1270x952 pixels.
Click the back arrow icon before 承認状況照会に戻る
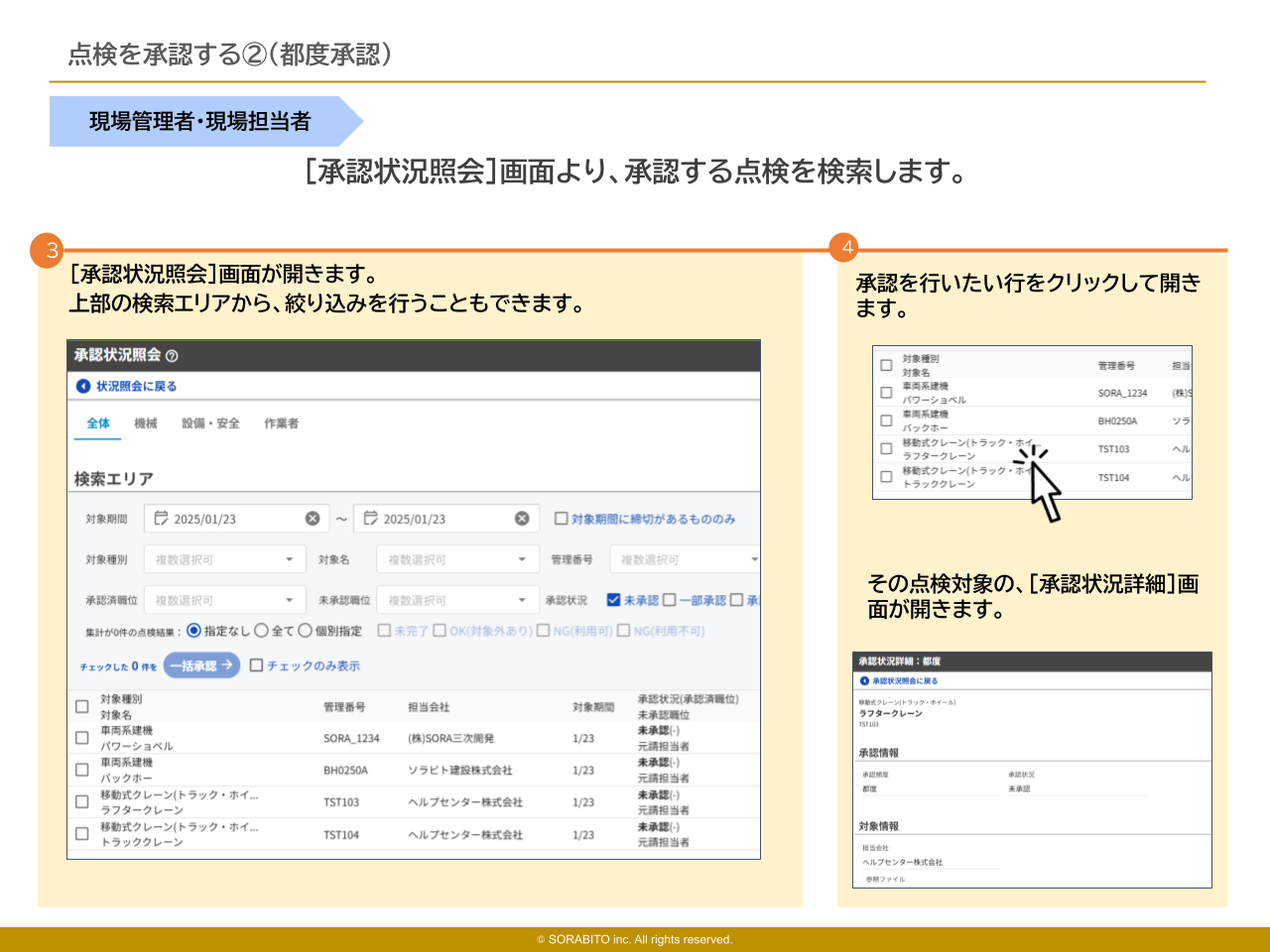point(866,680)
